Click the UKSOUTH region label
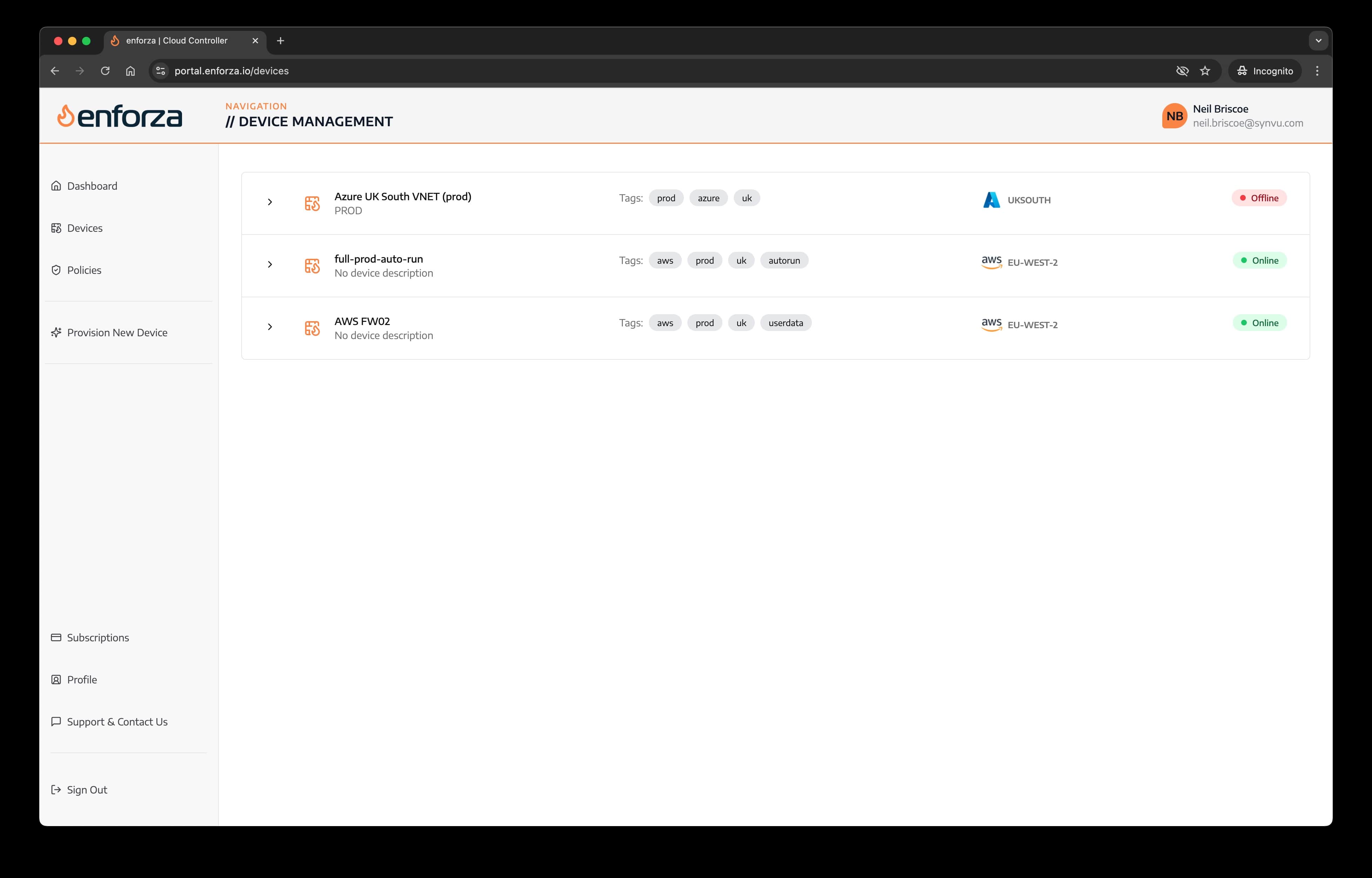The width and height of the screenshot is (1372, 878). click(1029, 200)
